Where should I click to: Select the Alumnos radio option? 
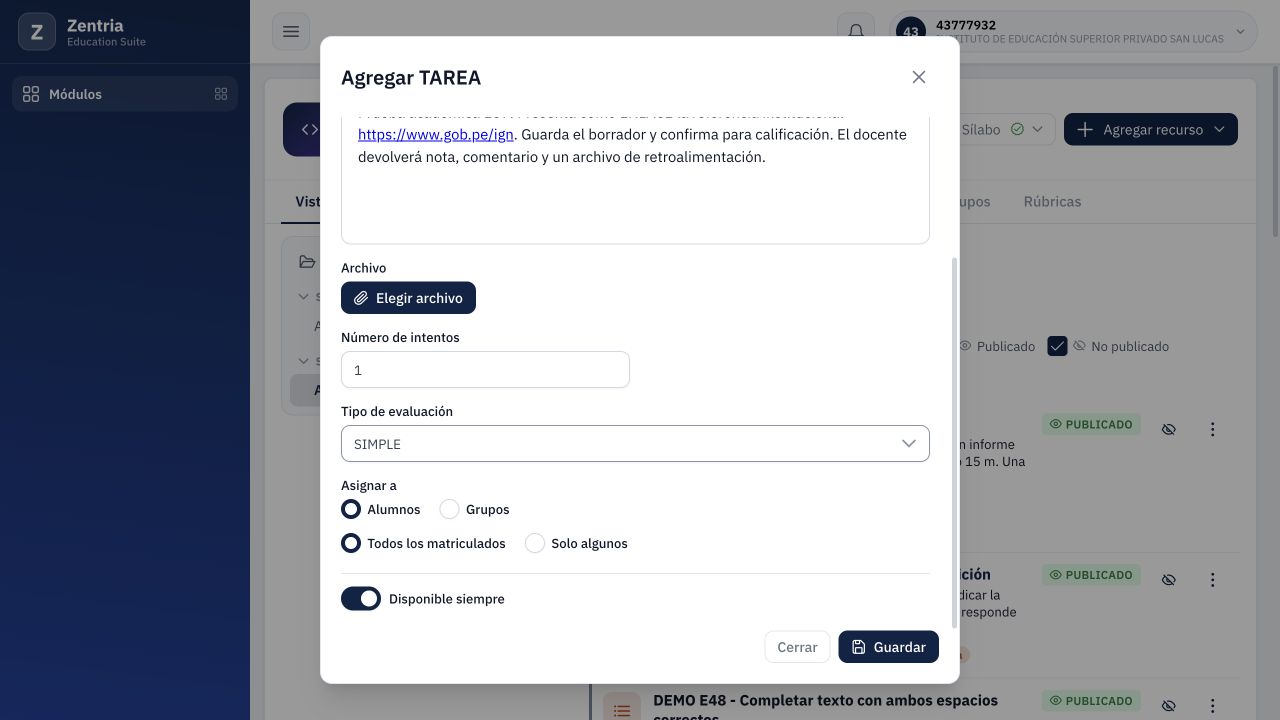[x=351, y=509]
